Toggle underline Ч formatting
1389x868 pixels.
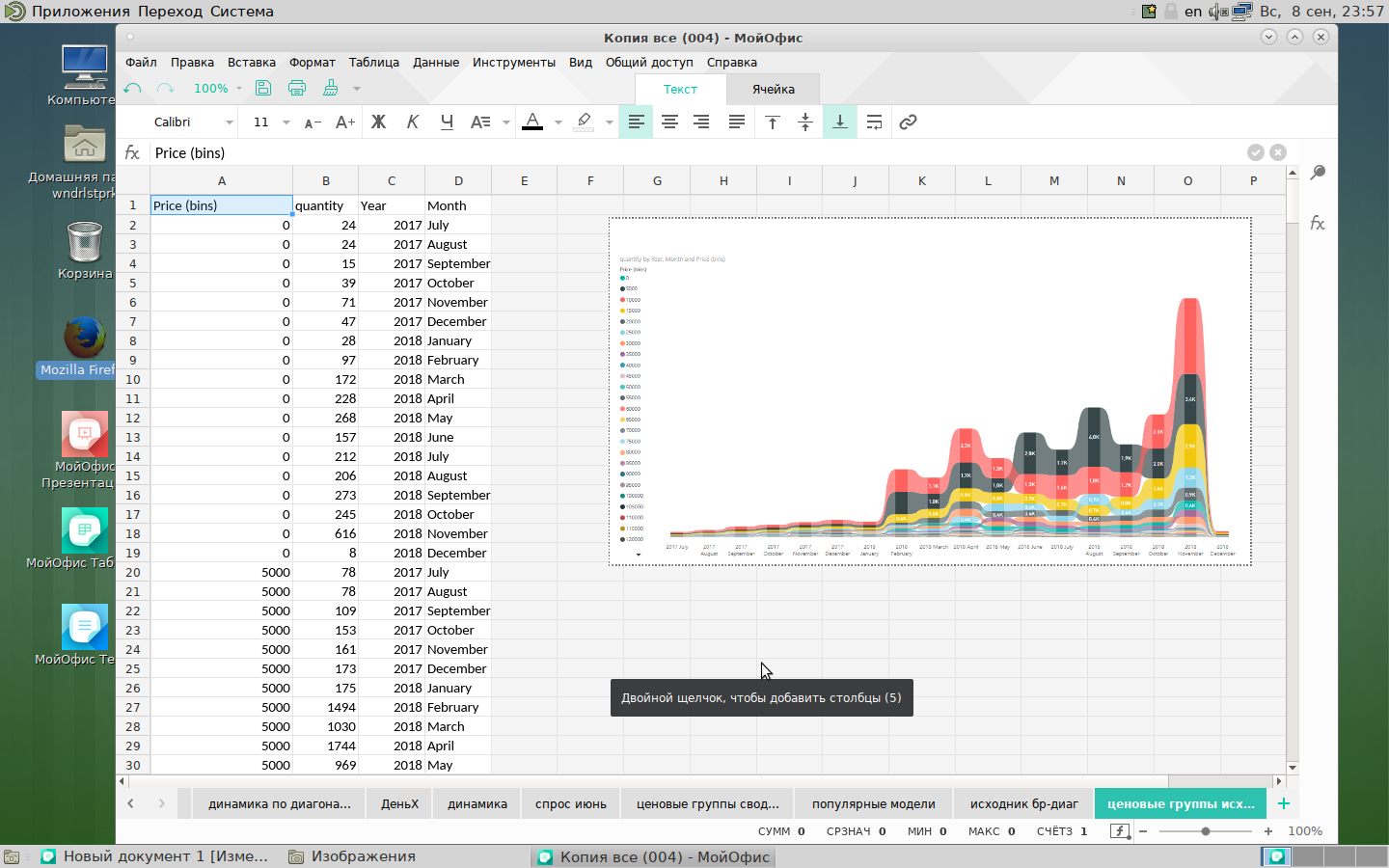click(x=447, y=122)
